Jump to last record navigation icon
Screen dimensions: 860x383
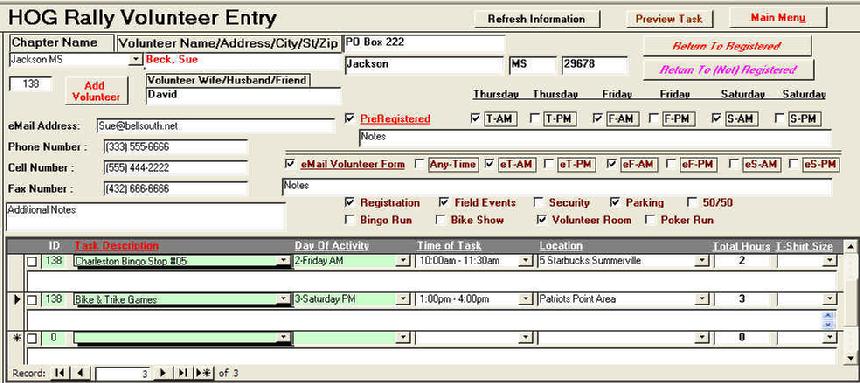pyautogui.click(x=183, y=373)
